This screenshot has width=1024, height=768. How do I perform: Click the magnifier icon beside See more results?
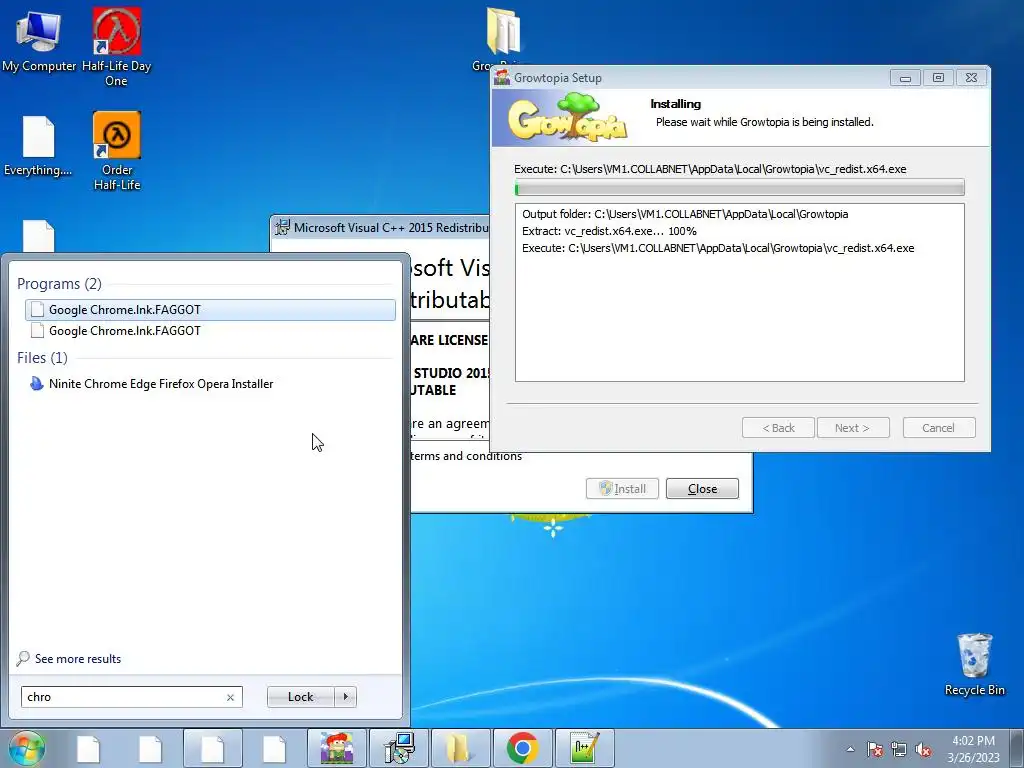click(23, 658)
